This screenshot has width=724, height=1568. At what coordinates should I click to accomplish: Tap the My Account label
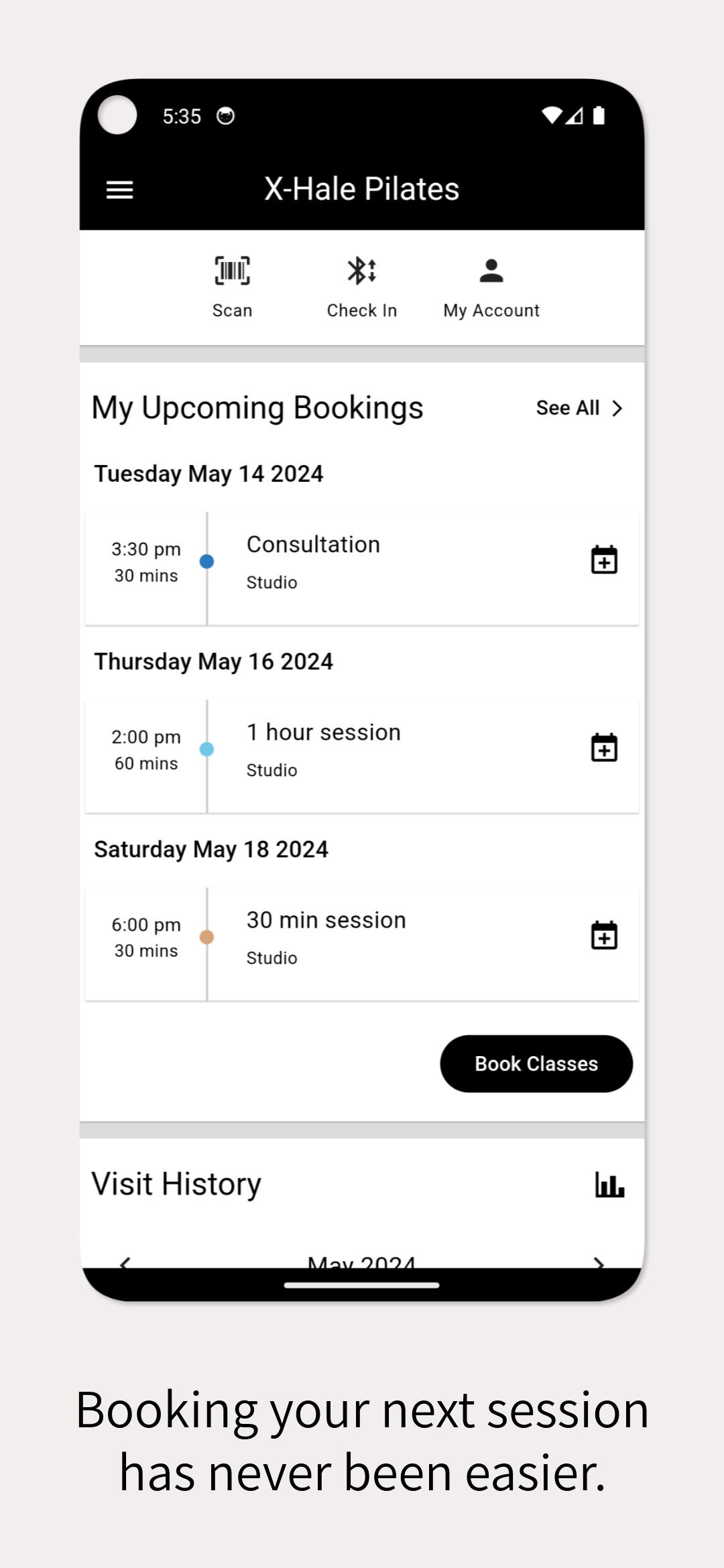click(x=491, y=311)
